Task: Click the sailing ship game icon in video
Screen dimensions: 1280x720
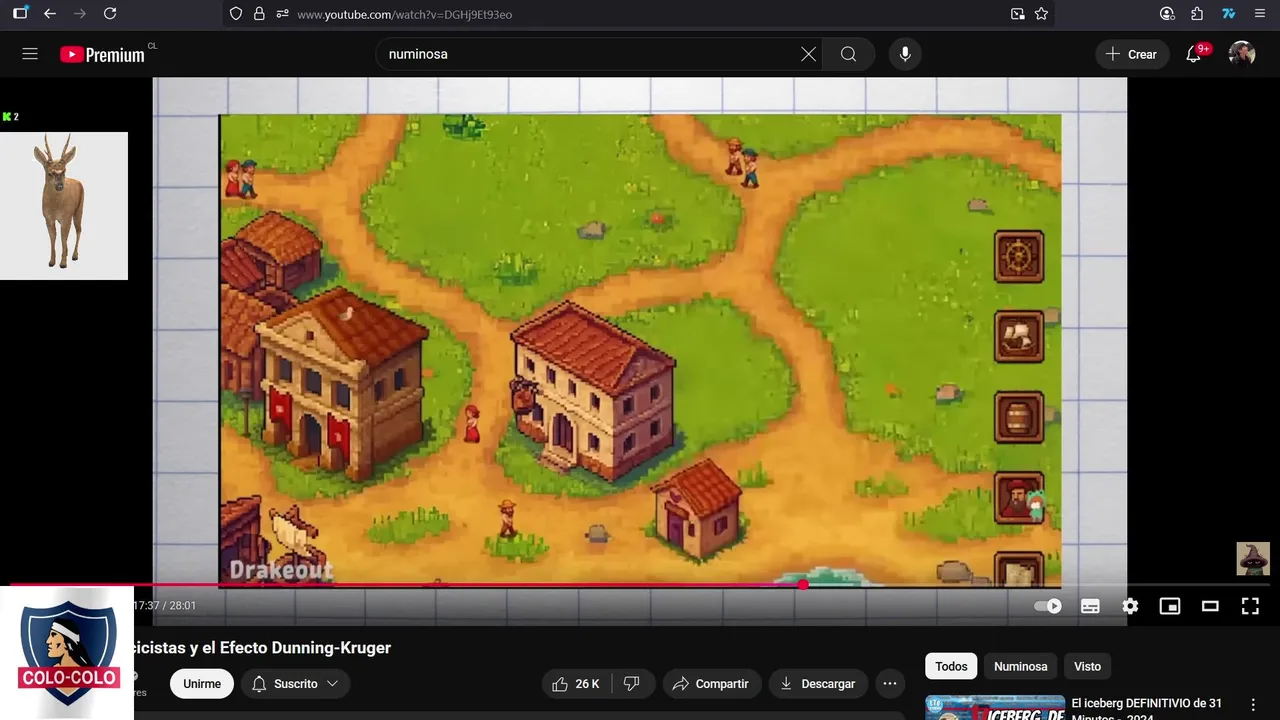Action: [1019, 336]
